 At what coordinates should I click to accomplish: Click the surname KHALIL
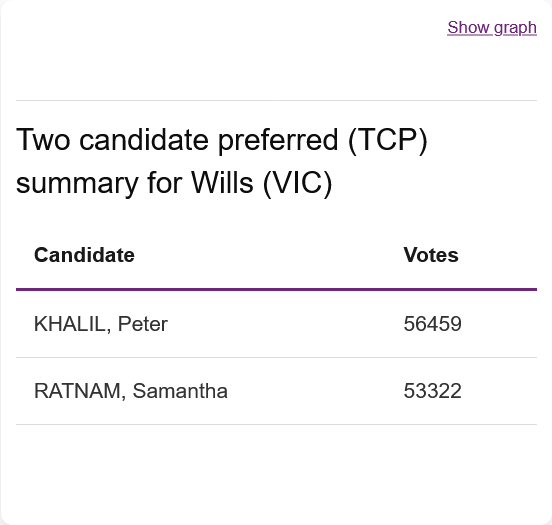point(72,324)
